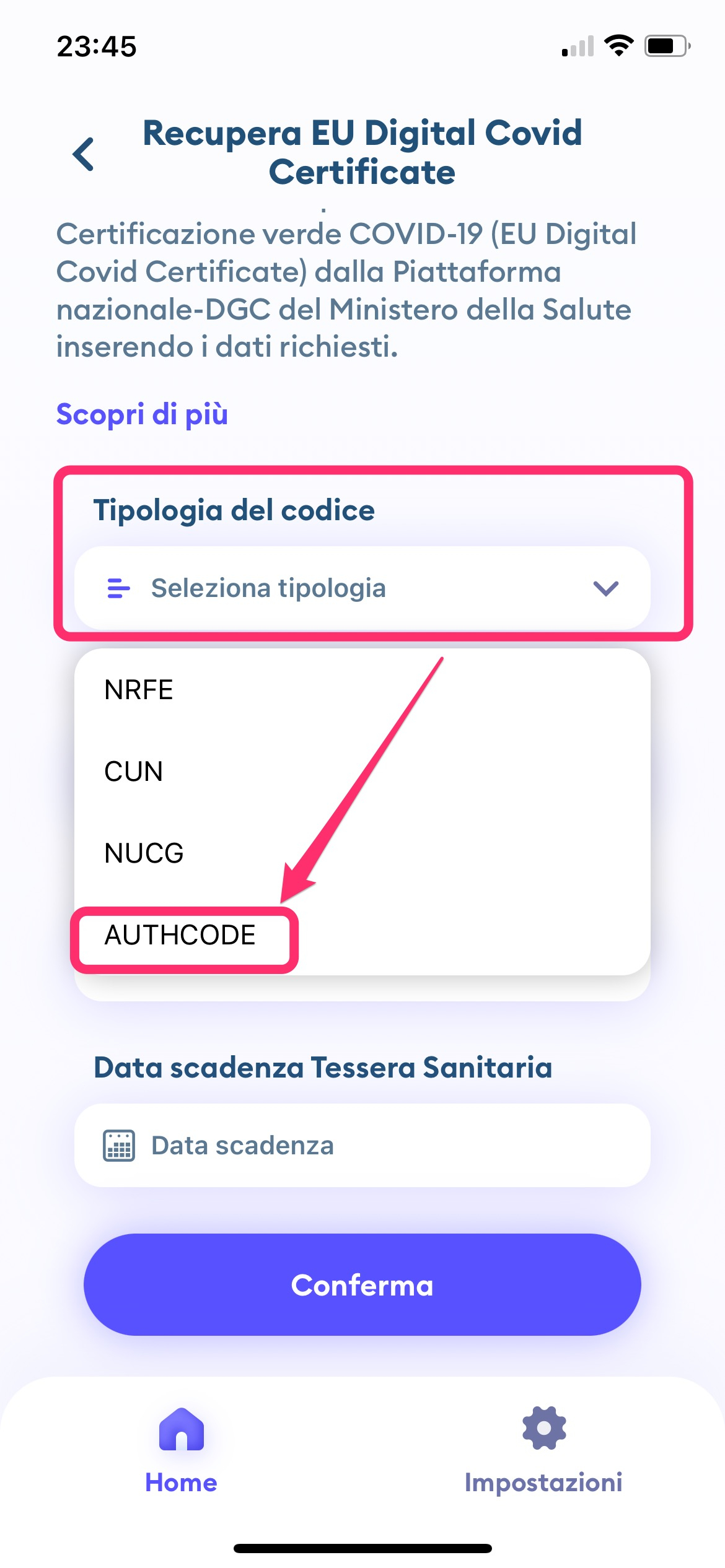The image size is (725, 1568).
Task: Tap the calendar icon in date field
Action: (118, 1146)
